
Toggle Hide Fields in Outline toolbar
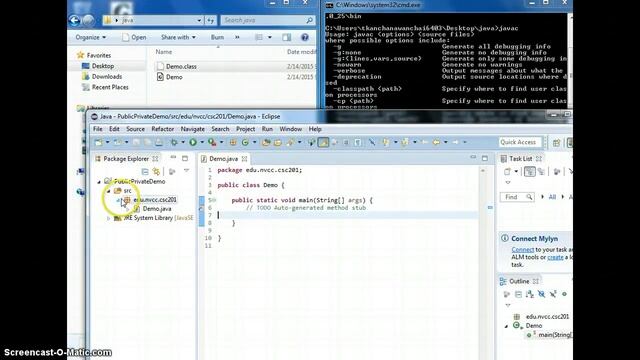click(541, 294)
